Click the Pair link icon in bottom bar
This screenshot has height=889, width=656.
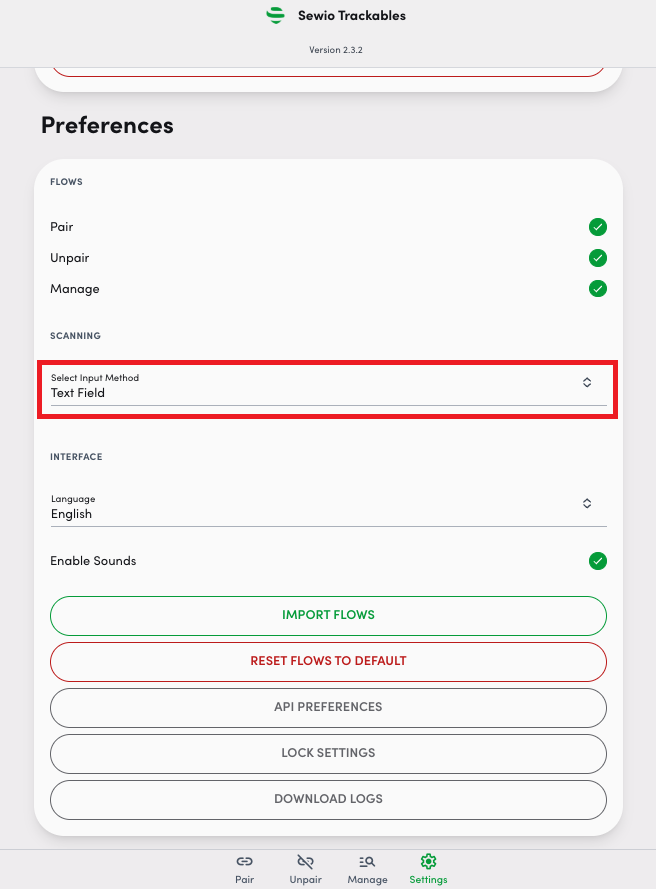click(x=244, y=861)
